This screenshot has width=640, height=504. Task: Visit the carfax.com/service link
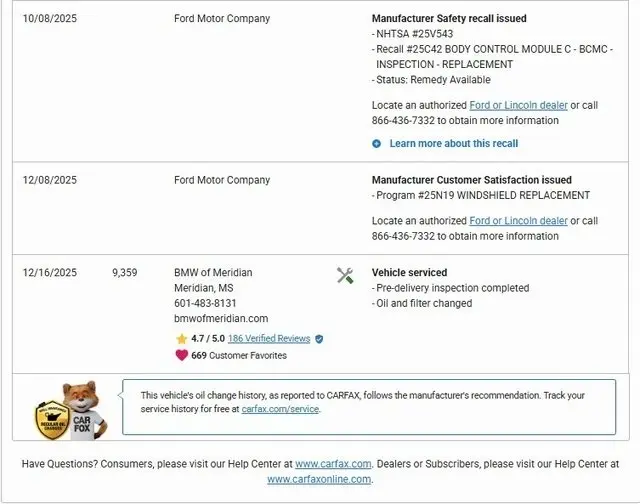point(281,409)
